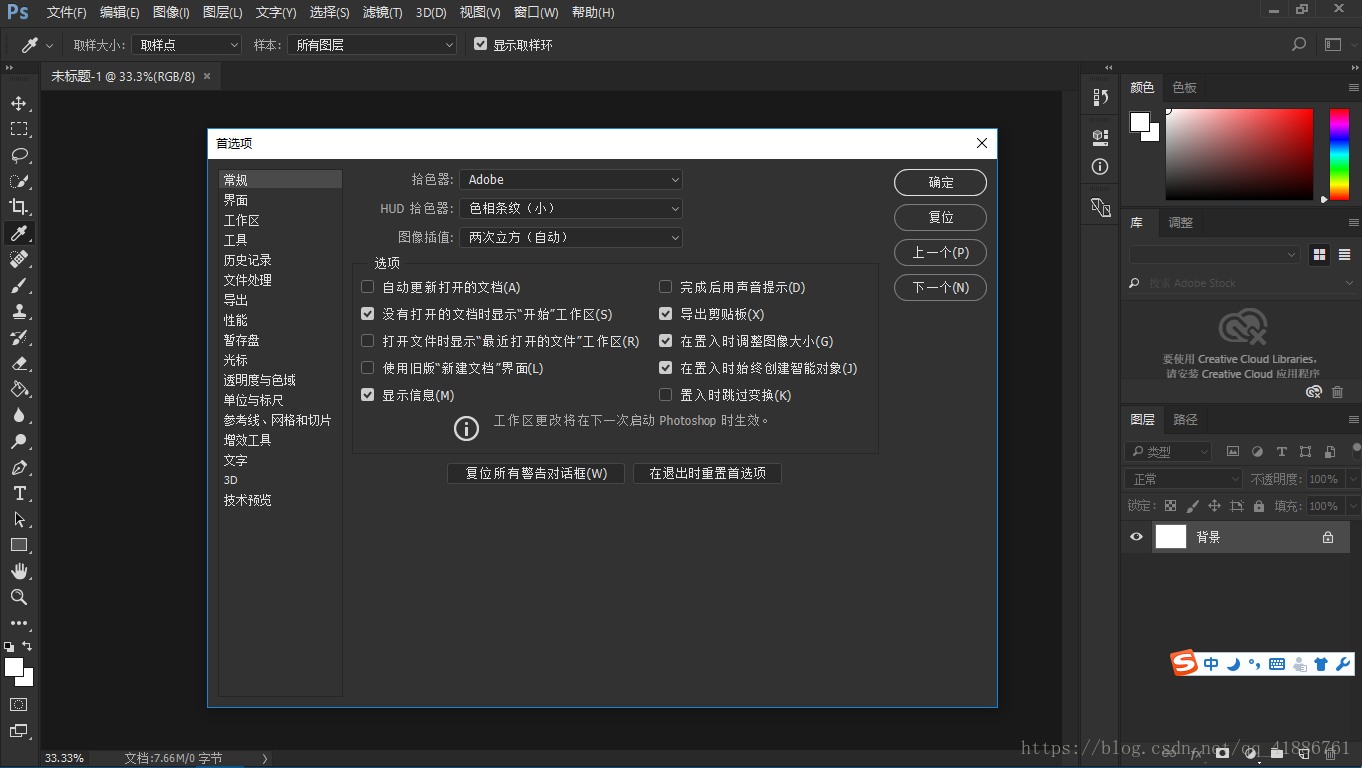Open the layer 类型 filter dropdown
Image resolution: width=1362 pixels, height=768 pixels.
[1168, 452]
